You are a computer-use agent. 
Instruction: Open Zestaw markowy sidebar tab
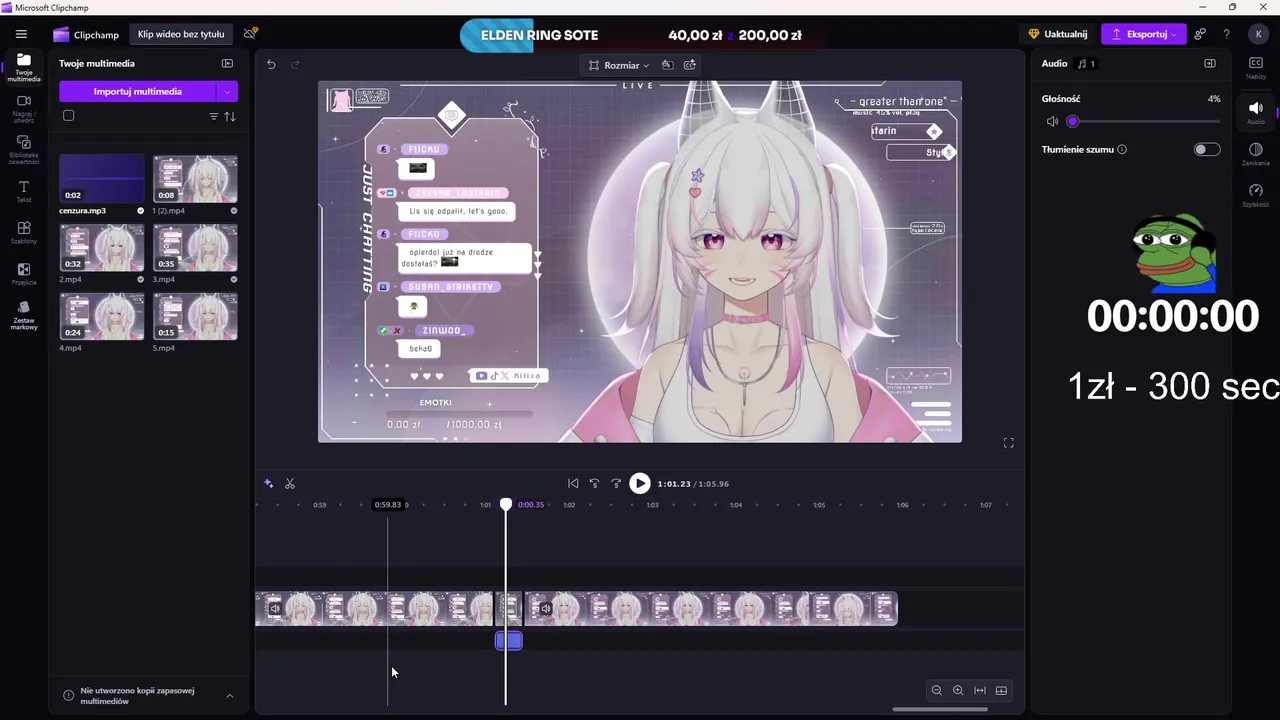[x=24, y=316]
